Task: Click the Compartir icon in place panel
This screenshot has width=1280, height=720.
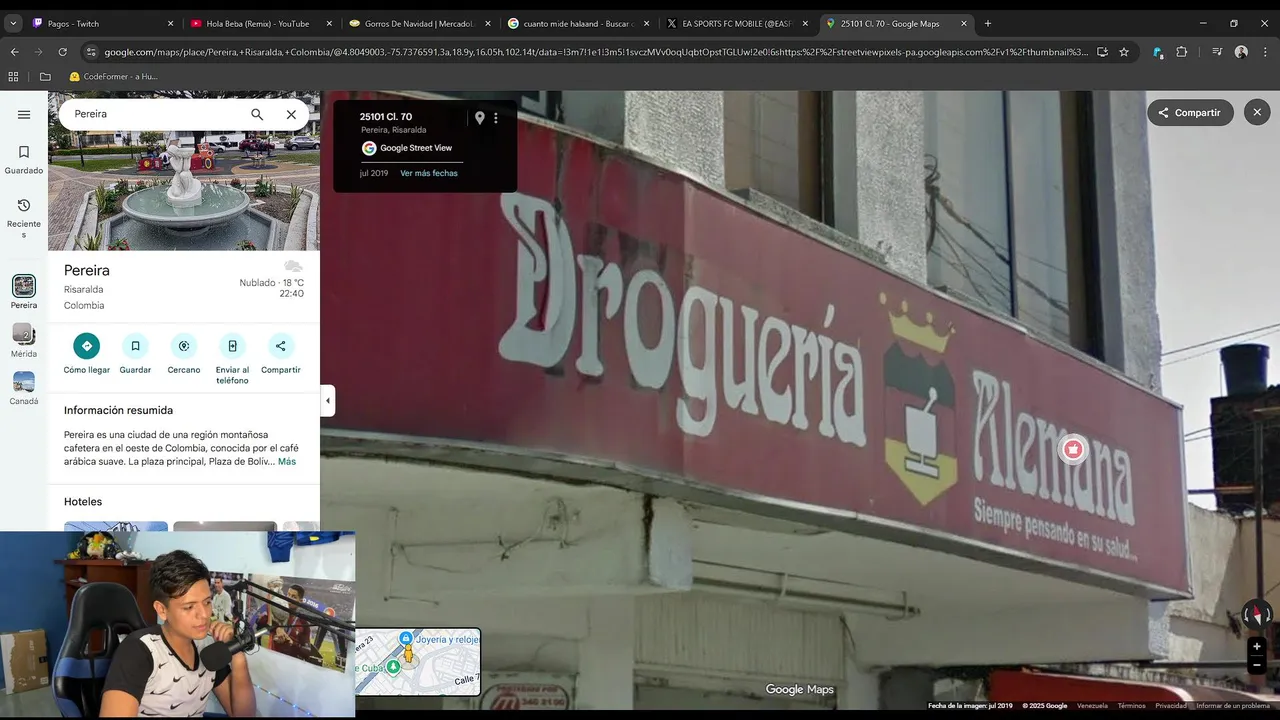Action: coord(281,346)
